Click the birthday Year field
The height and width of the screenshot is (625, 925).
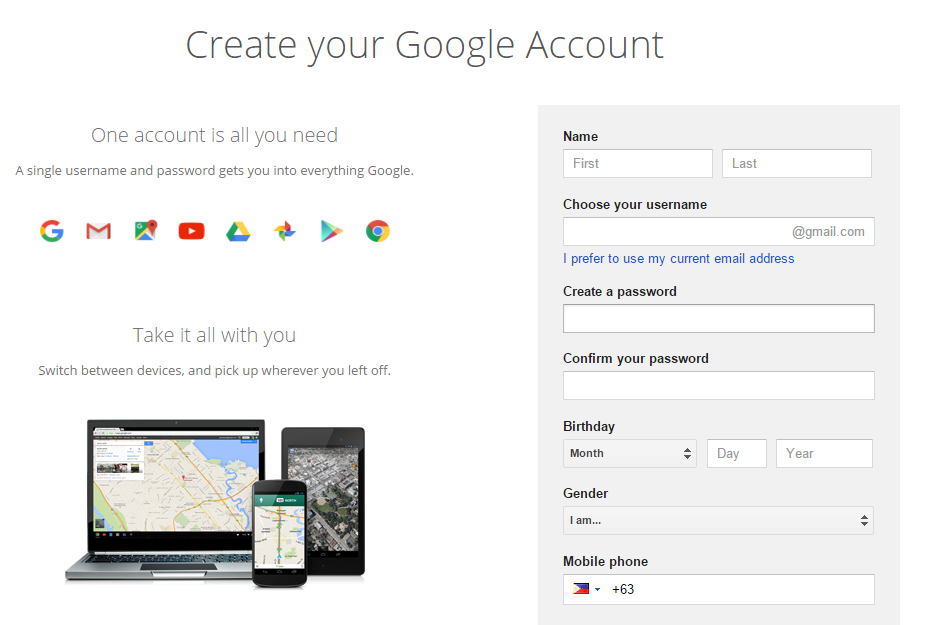coord(824,453)
